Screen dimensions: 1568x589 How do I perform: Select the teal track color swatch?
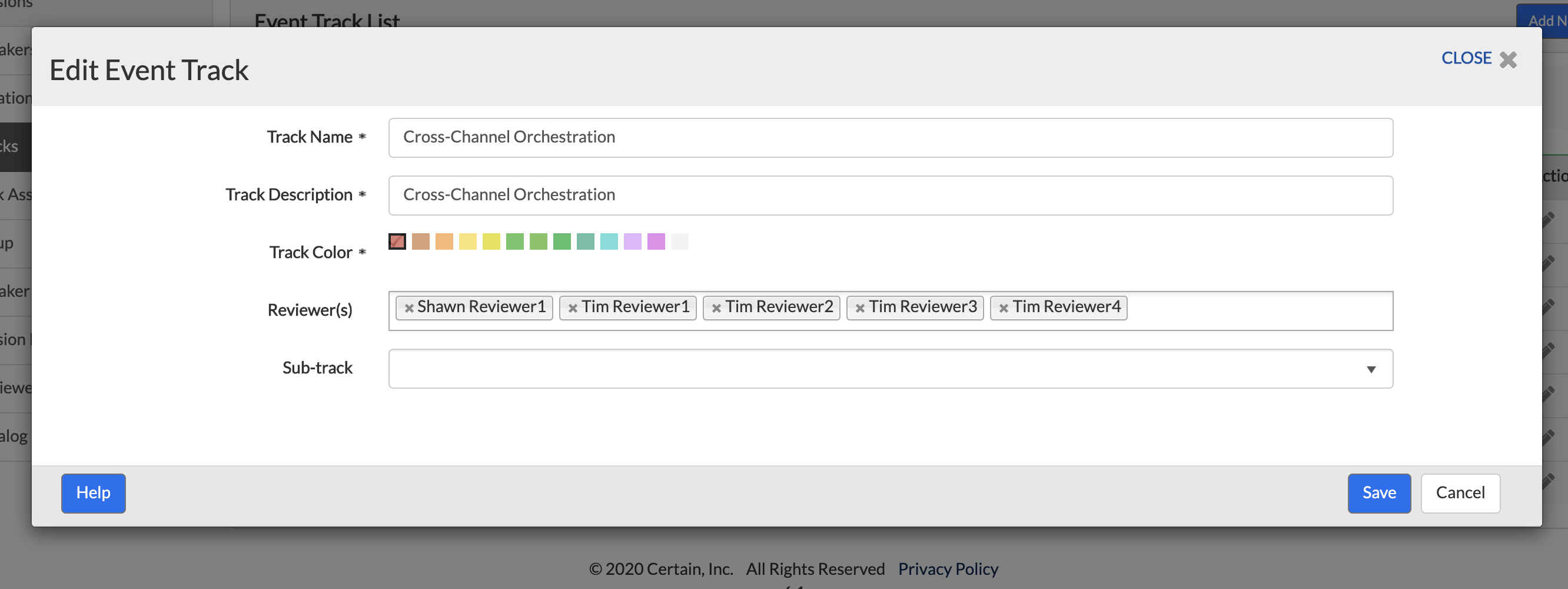(x=586, y=241)
